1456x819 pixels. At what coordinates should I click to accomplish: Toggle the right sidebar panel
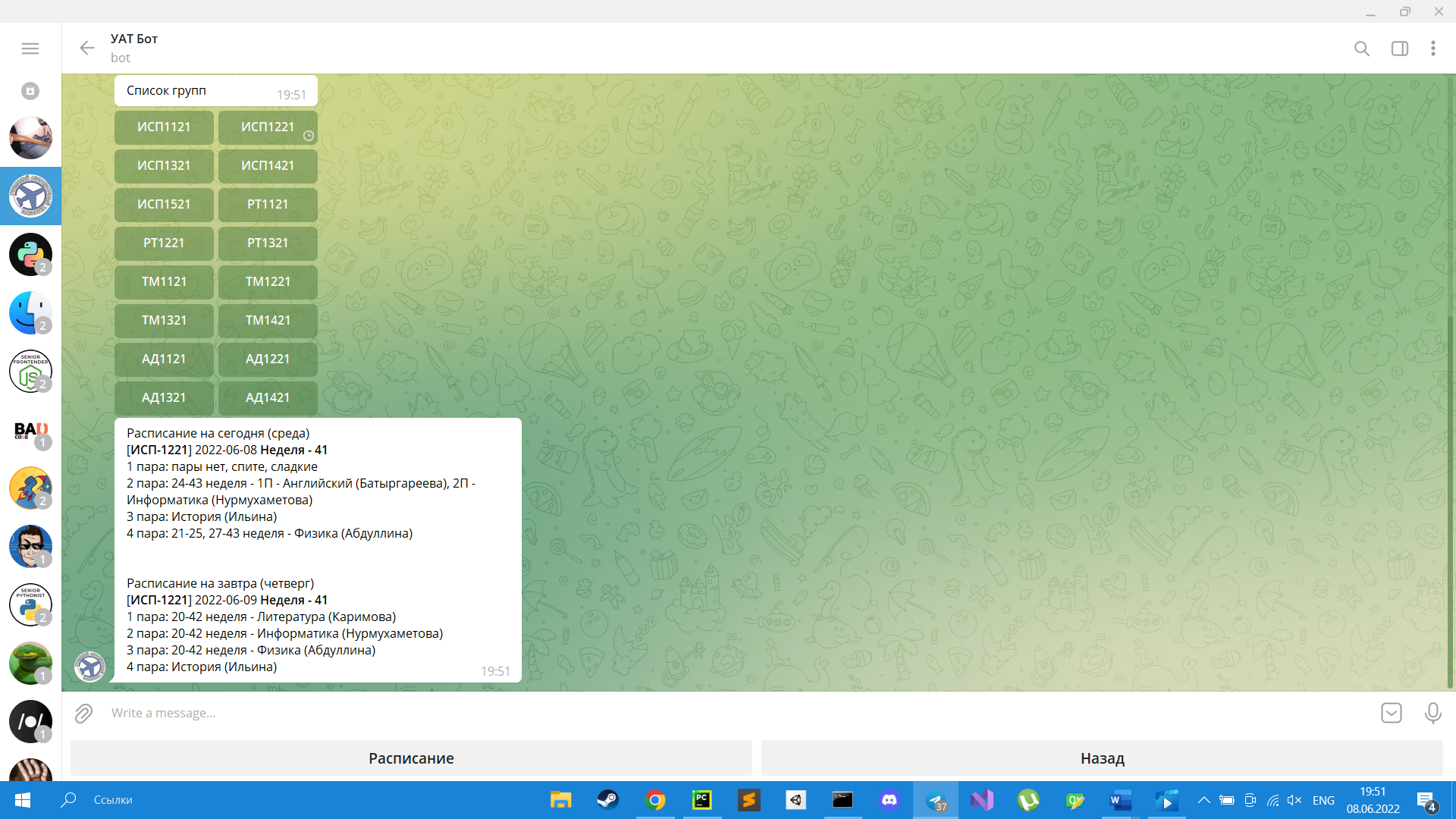1400,49
